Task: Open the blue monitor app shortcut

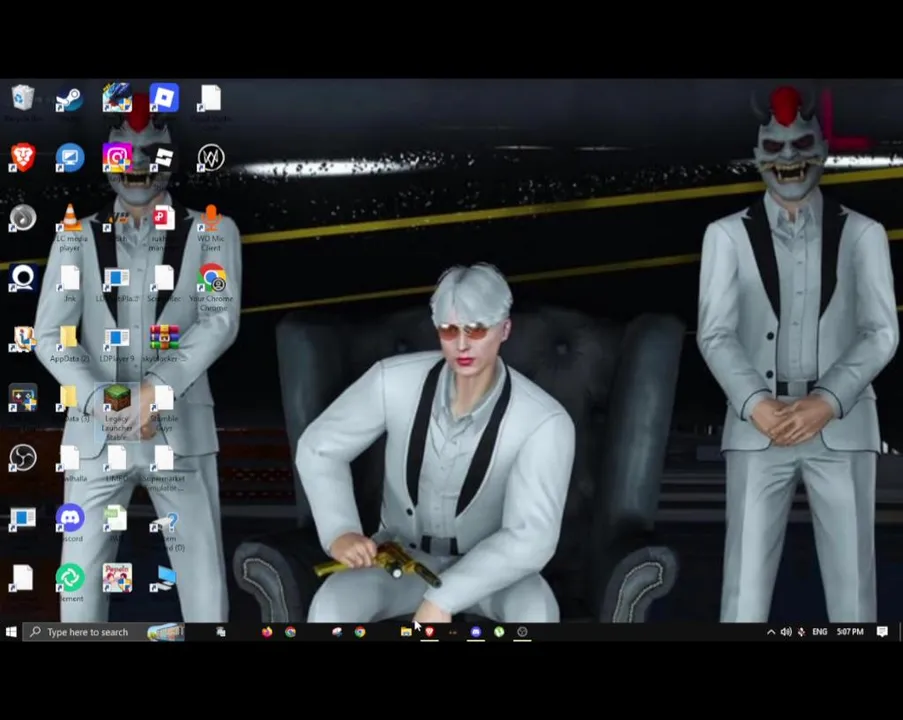Action: (x=70, y=158)
